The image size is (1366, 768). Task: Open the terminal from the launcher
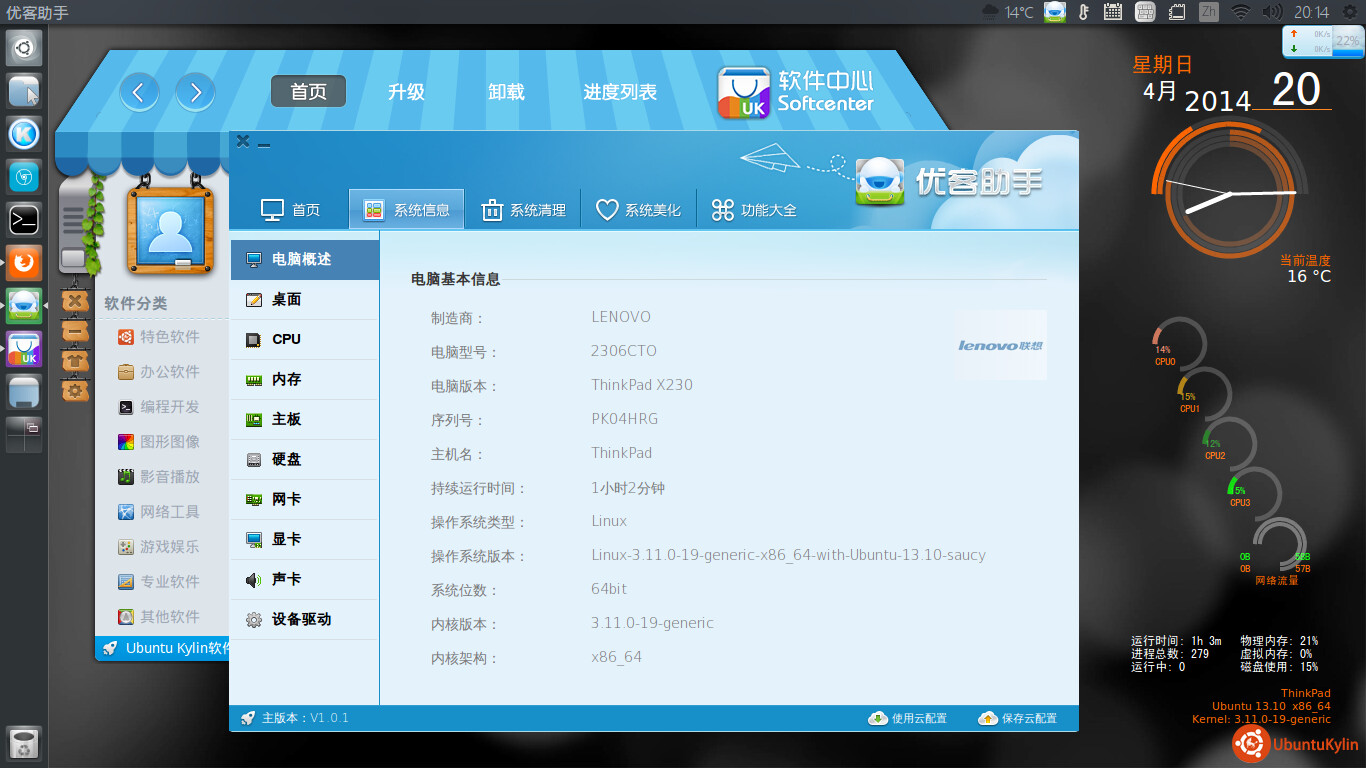pyautogui.click(x=24, y=217)
